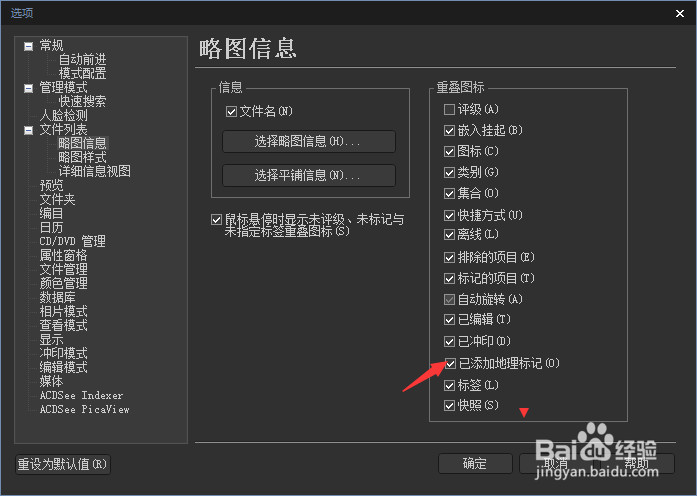Screen dimensions: 697x496
Task: Open 详细信息视图 settings page
Action: pyautogui.click(x=95, y=171)
